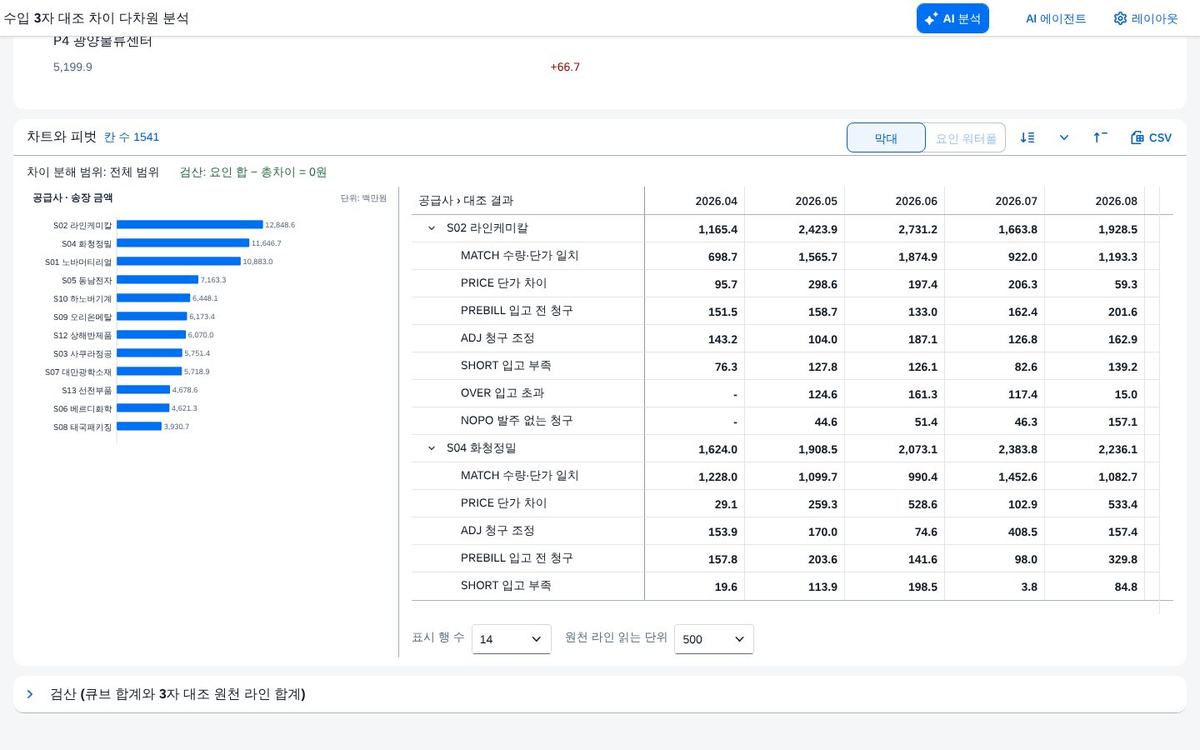
Task: Click the S06 베르디화학 chart label
Action: 83,409
